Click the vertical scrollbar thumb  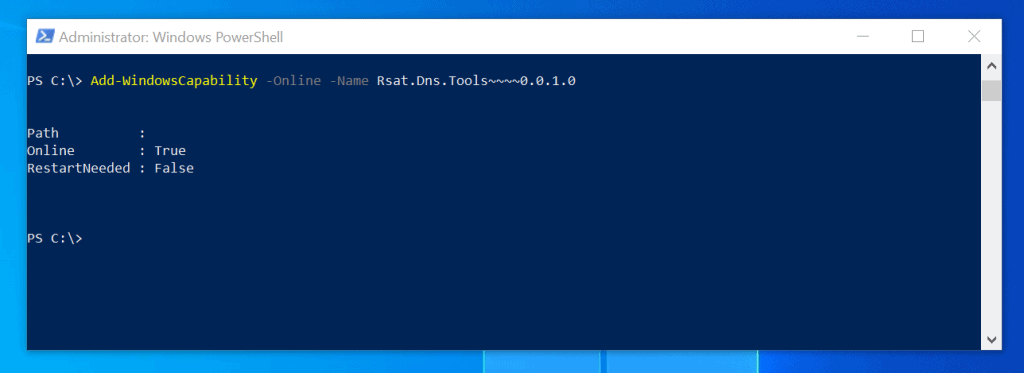coord(991,90)
